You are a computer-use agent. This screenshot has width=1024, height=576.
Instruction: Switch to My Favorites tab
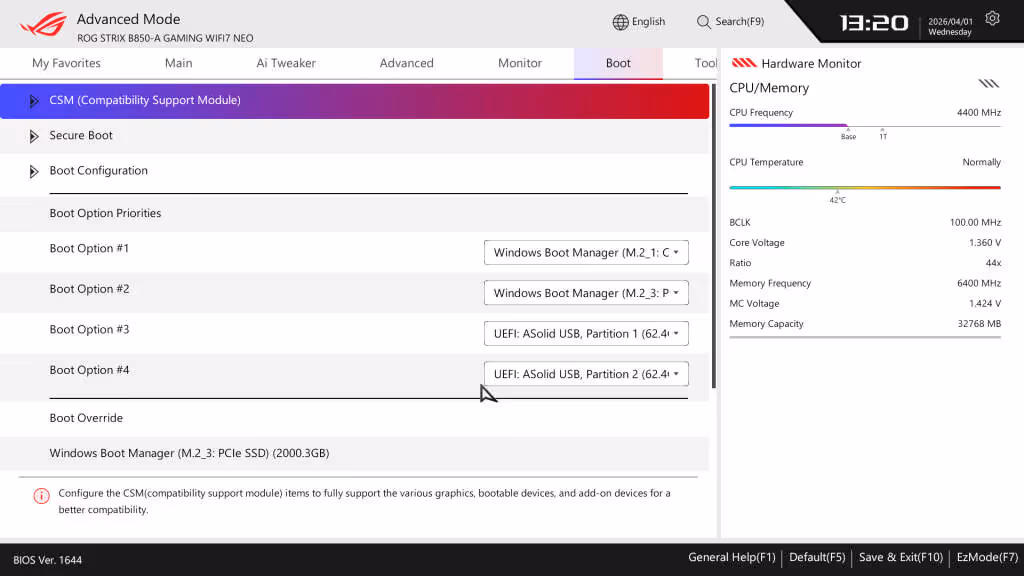coord(66,63)
